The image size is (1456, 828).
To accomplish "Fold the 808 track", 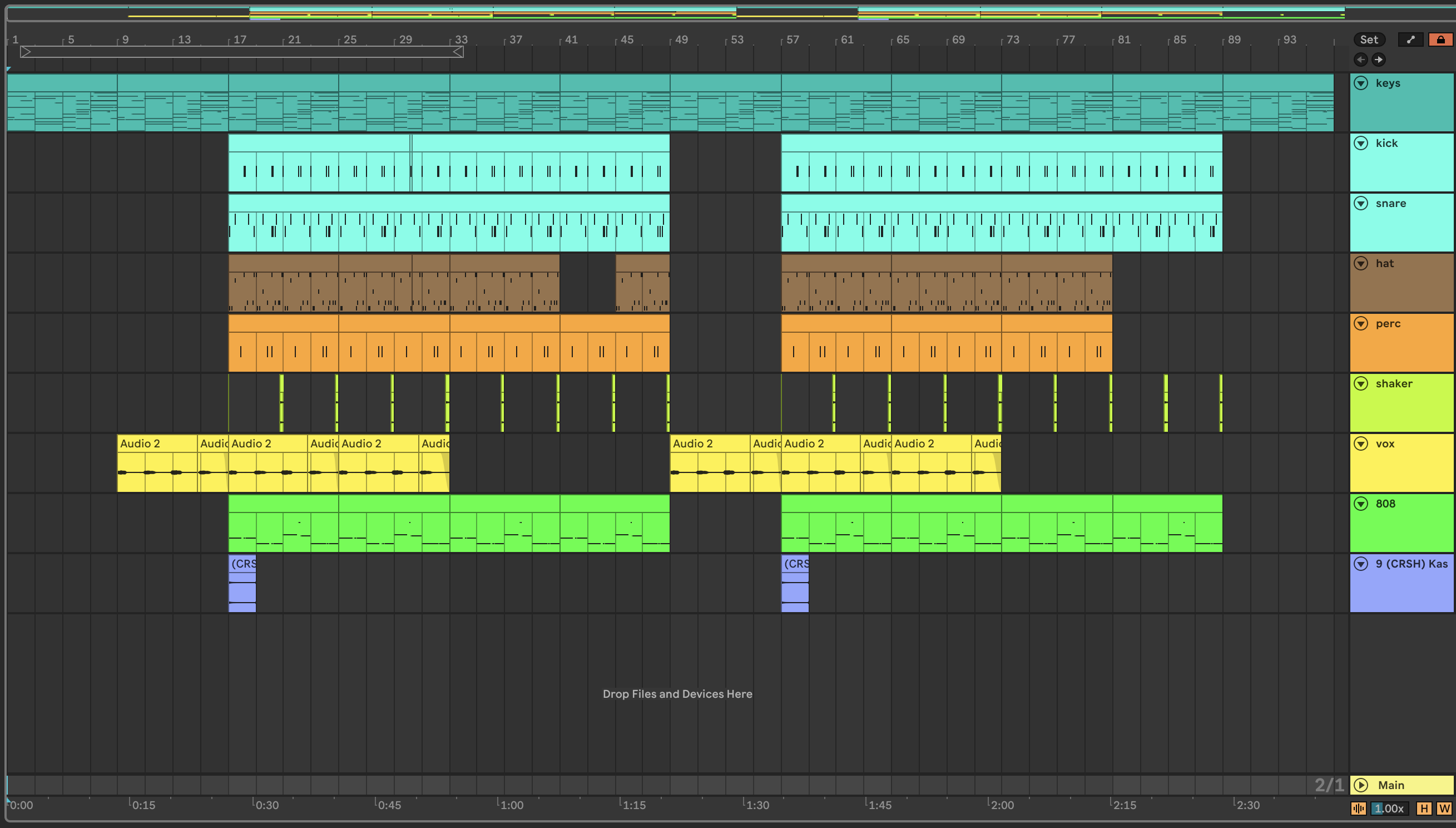I will click(1361, 504).
